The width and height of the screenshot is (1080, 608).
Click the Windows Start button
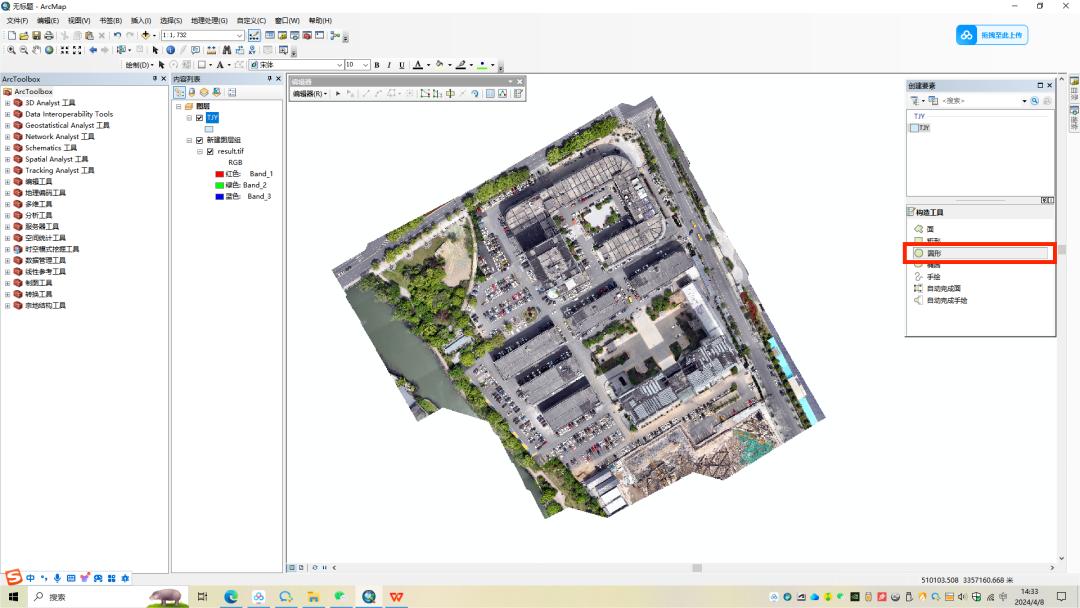click(13, 597)
